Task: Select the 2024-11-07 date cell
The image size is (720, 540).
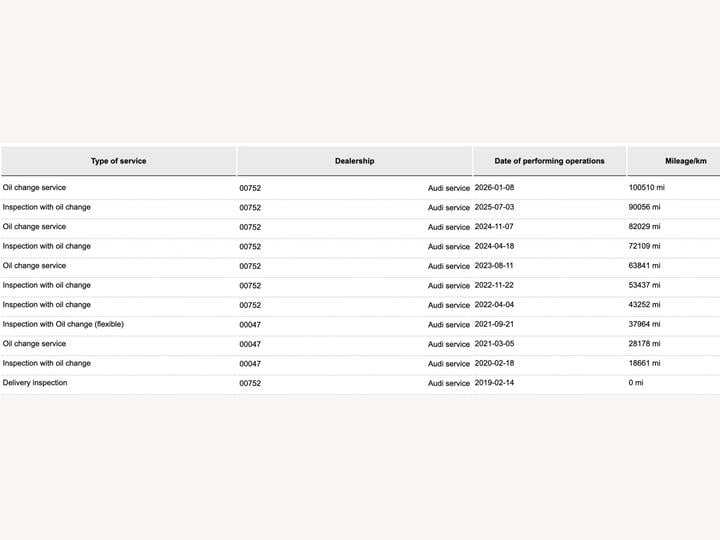Action: pyautogui.click(x=494, y=227)
